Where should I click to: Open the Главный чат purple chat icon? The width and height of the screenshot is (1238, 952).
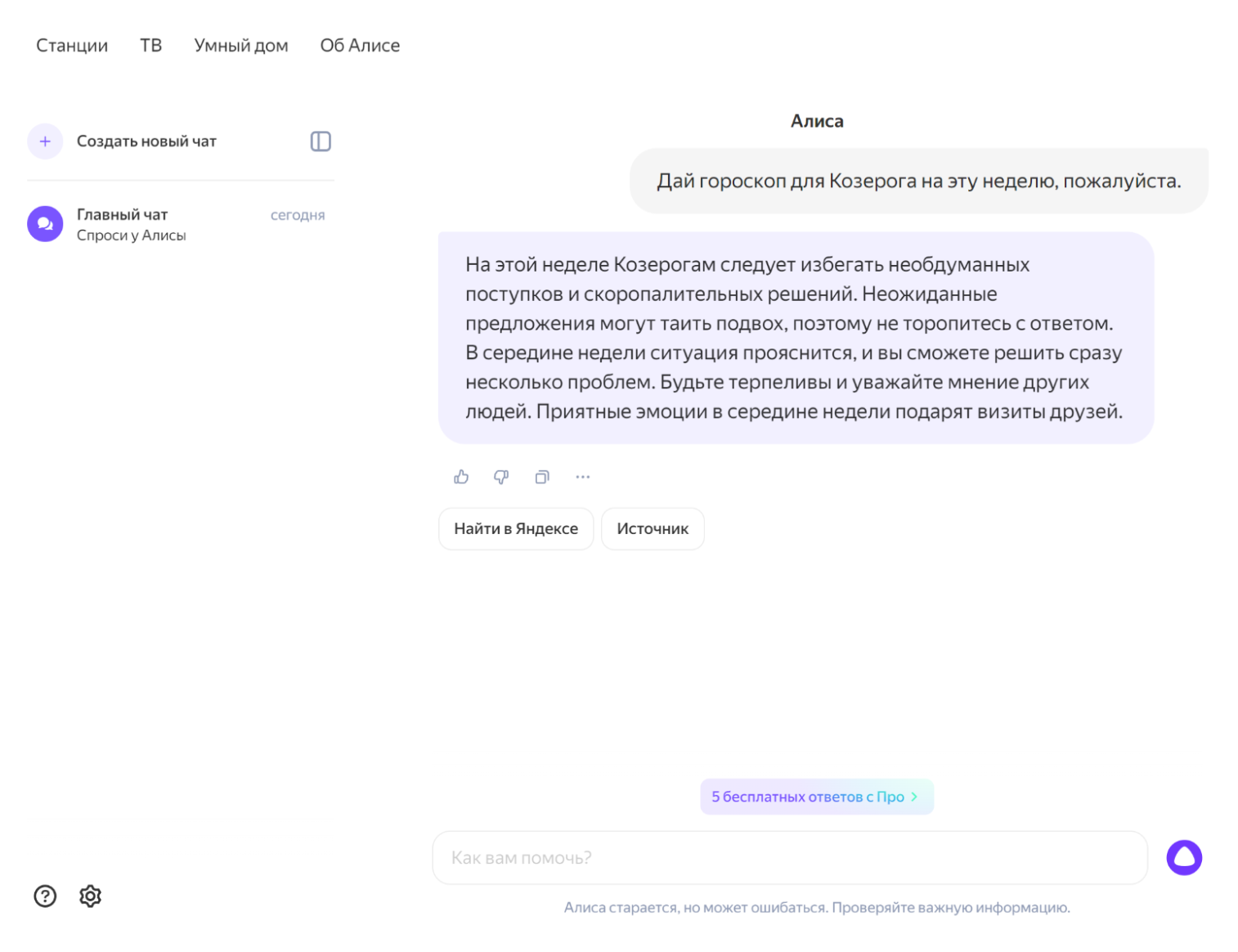(45, 224)
